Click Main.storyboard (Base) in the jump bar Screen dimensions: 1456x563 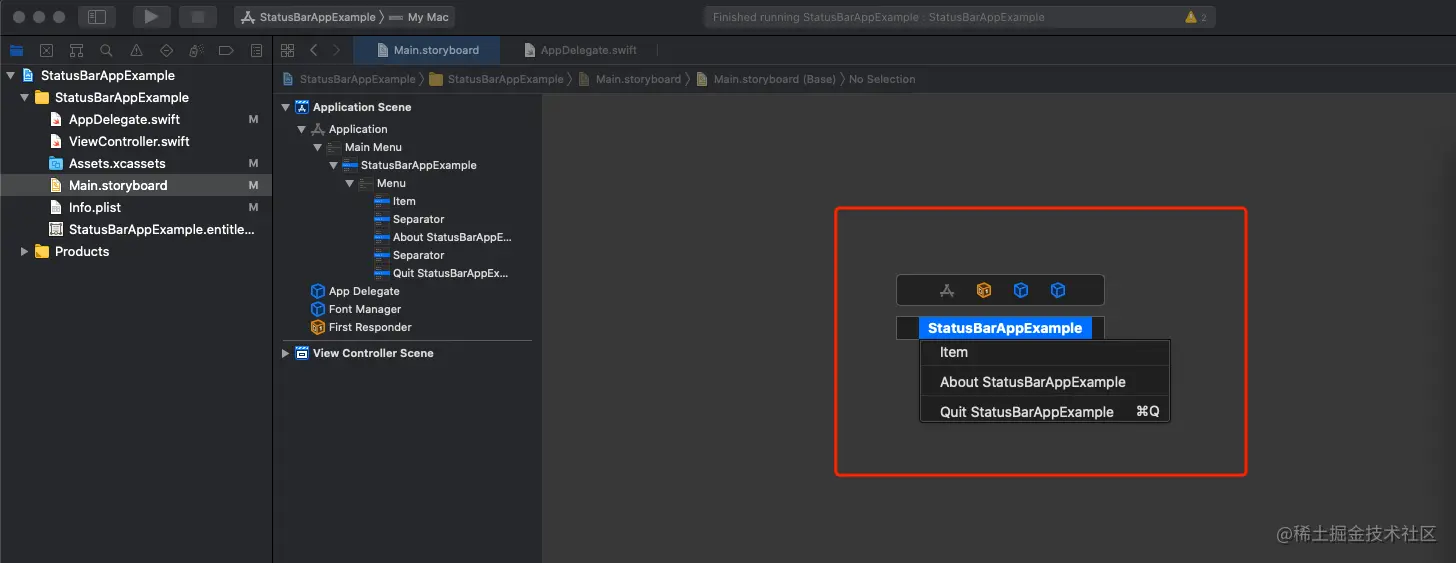point(765,79)
